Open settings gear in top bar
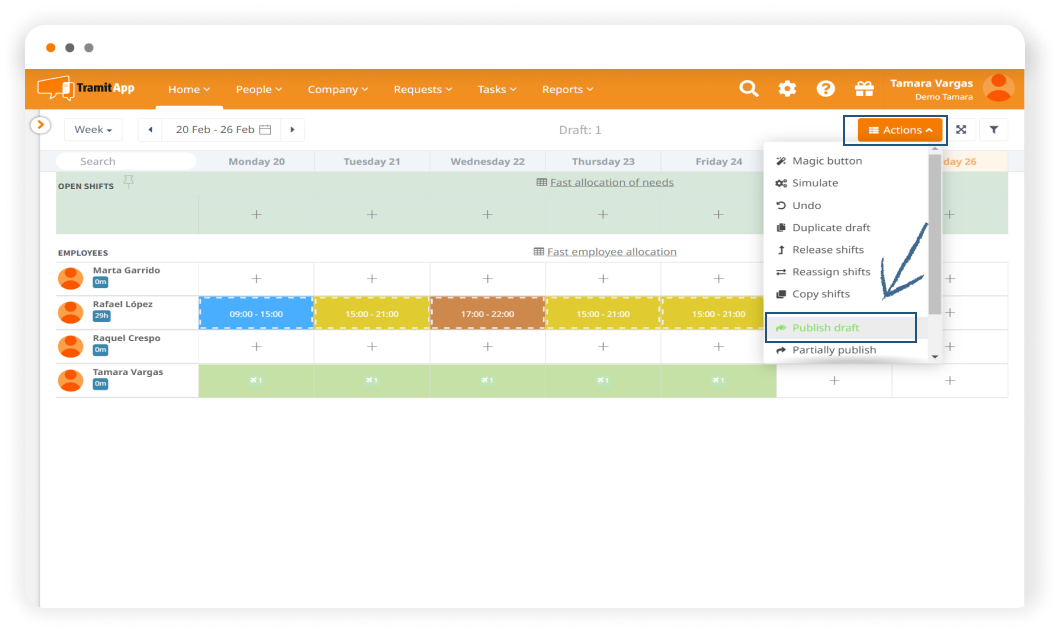The height and width of the screenshot is (633, 1061). point(787,89)
